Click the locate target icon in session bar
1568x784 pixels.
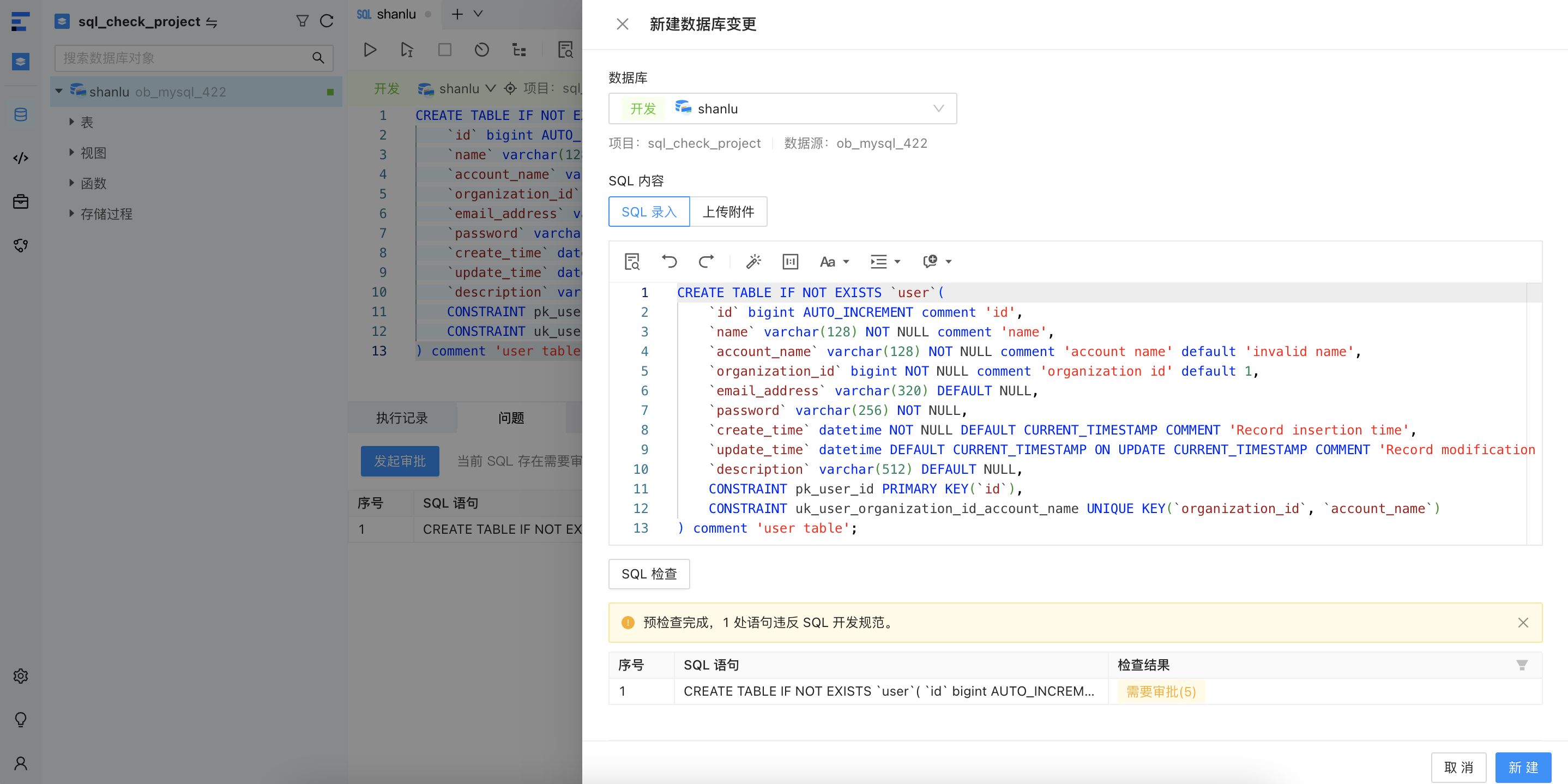(x=510, y=89)
